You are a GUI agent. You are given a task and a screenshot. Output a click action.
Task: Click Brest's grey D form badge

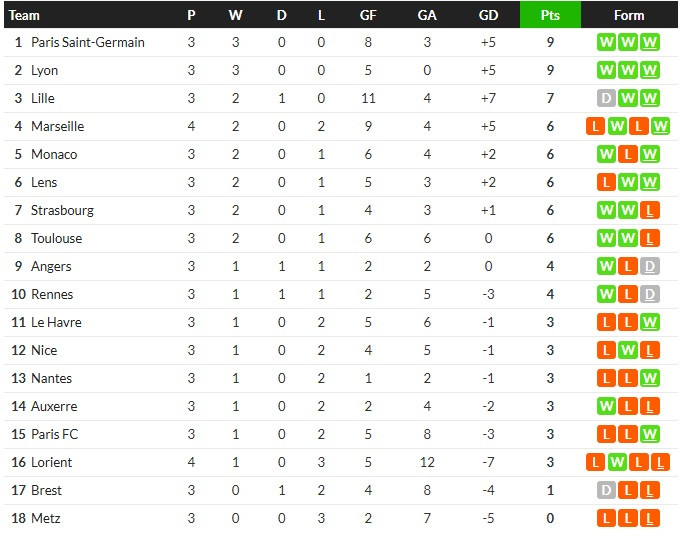[606, 491]
